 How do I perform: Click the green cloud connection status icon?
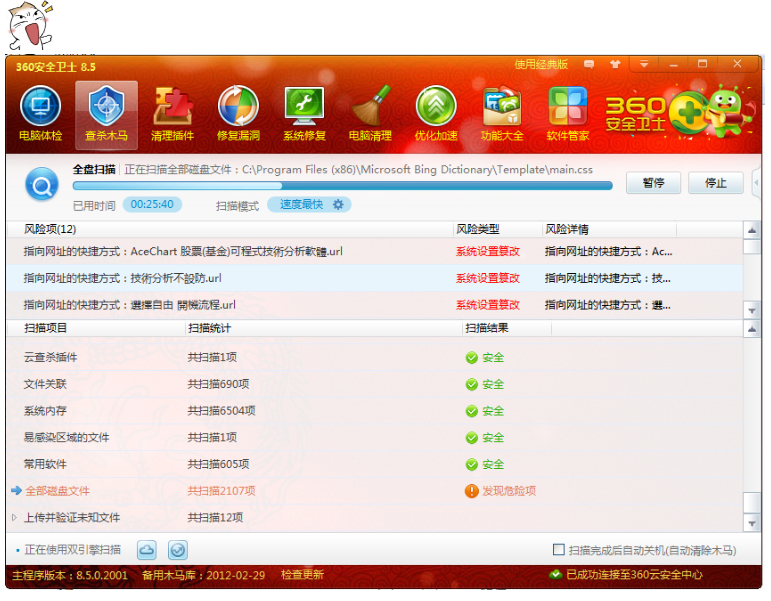click(556, 574)
